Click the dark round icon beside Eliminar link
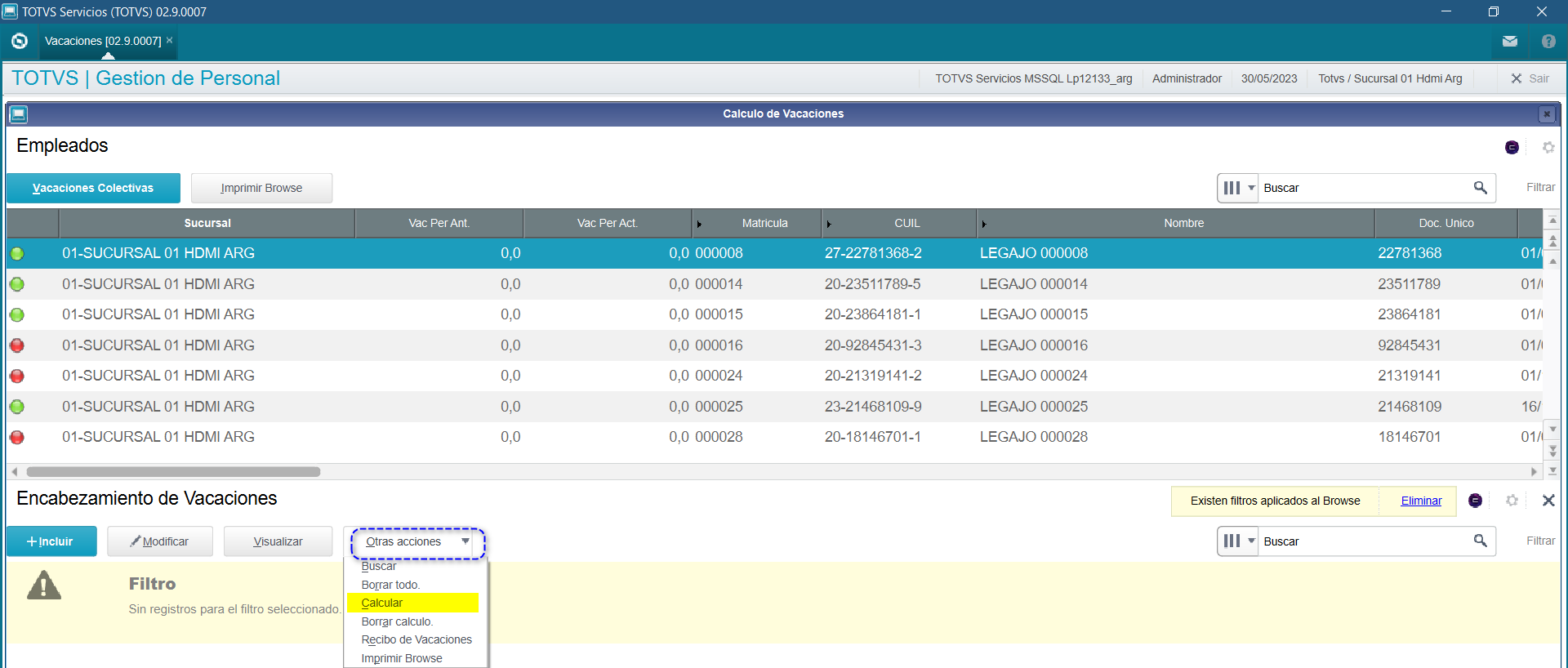The width and height of the screenshot is (1568, 668). [x=1475, y=501]
